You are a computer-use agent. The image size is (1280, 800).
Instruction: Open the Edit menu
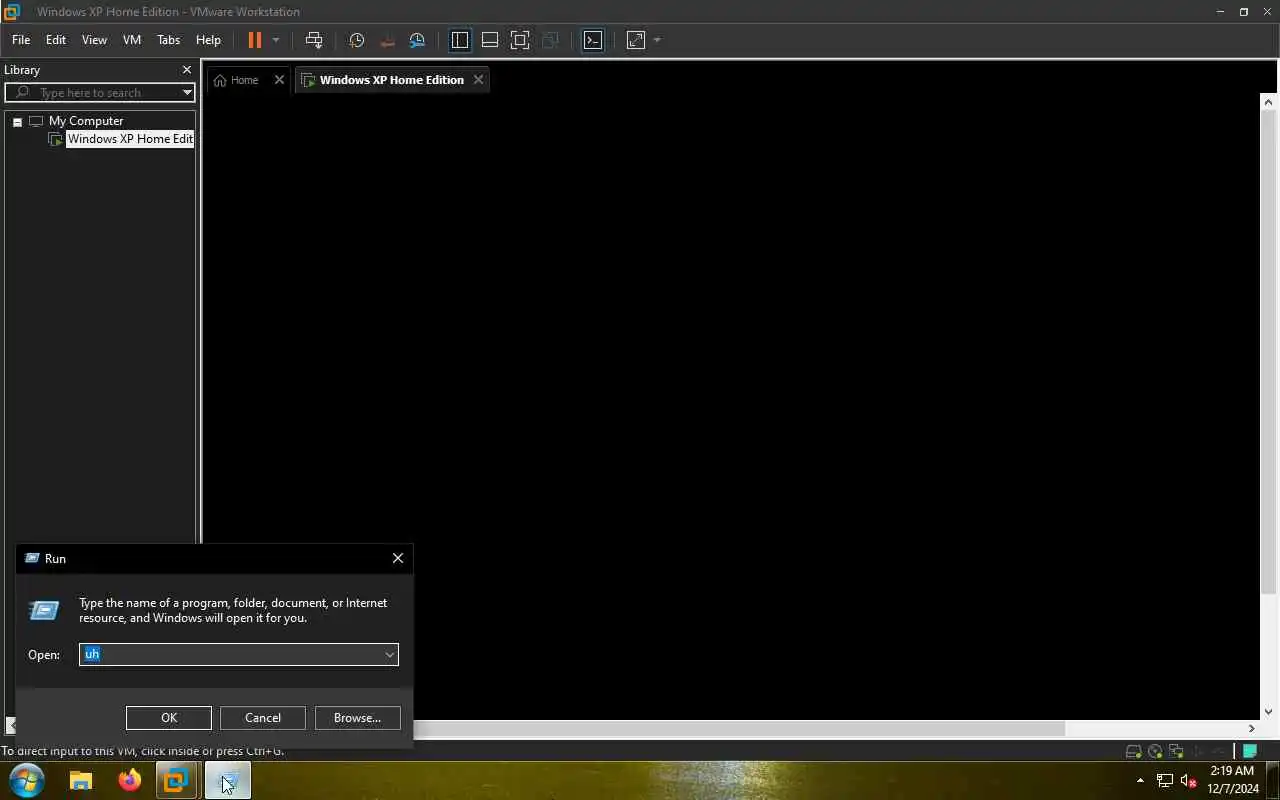pyautogui.click(x=56, y=40)
